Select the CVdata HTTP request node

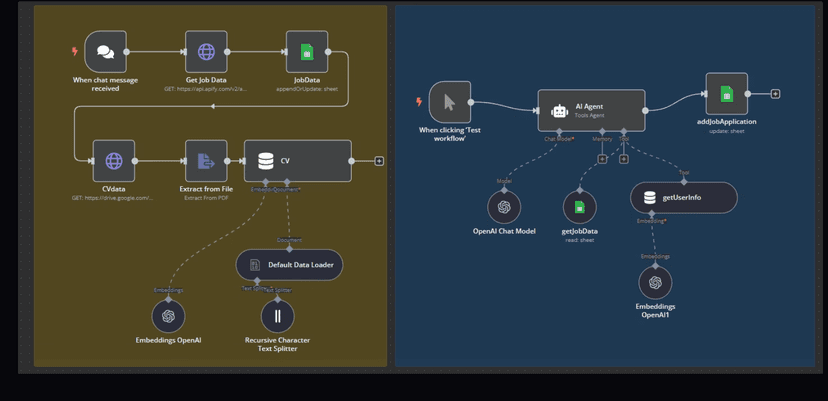coord(114,161)
